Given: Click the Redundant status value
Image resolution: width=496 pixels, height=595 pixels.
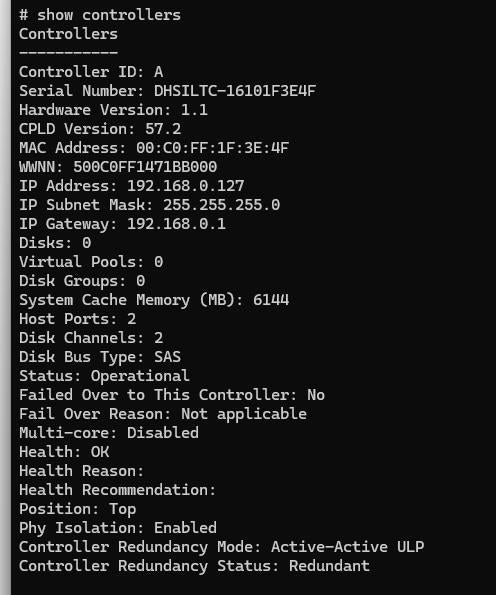Looking at the screenshot, I should pyautogui.click(x=329, y=566).
